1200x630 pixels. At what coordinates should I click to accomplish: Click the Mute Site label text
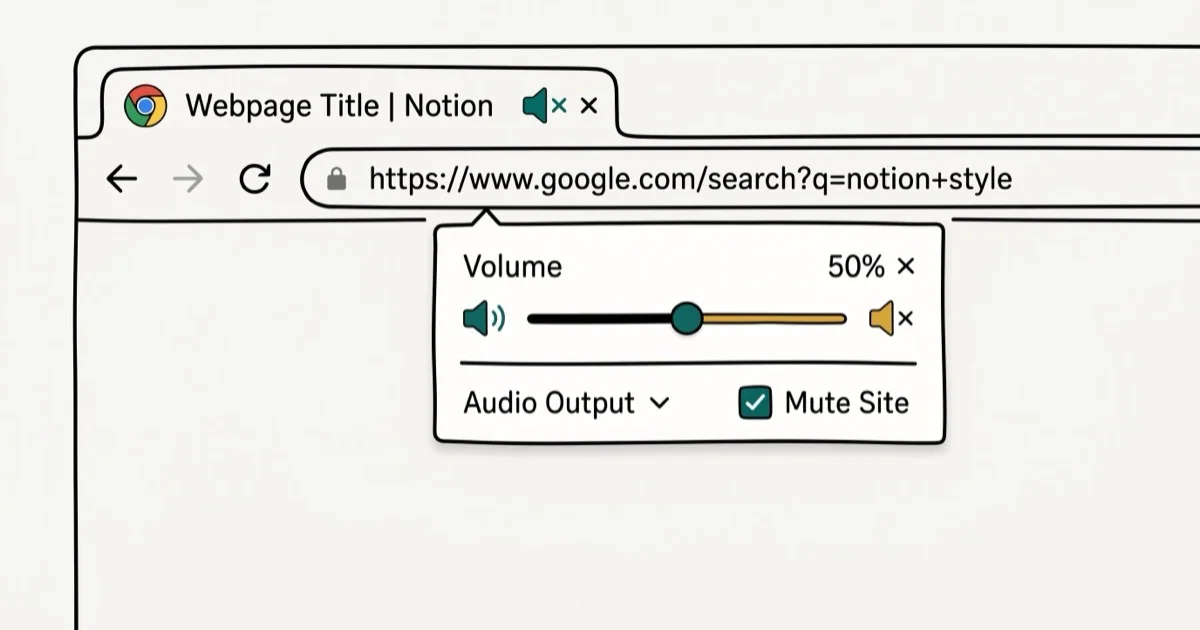[x=847, y=403]
